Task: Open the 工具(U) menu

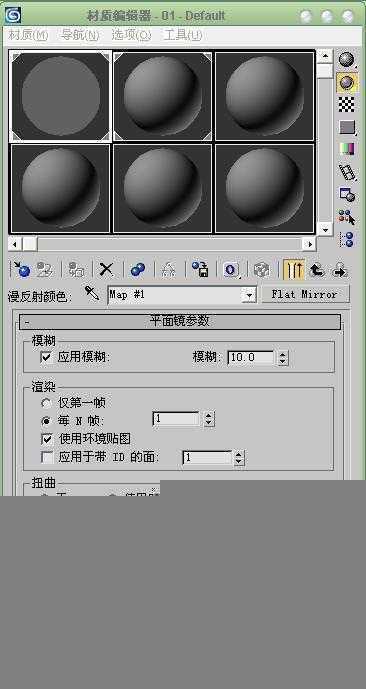Action: [183, 35]
